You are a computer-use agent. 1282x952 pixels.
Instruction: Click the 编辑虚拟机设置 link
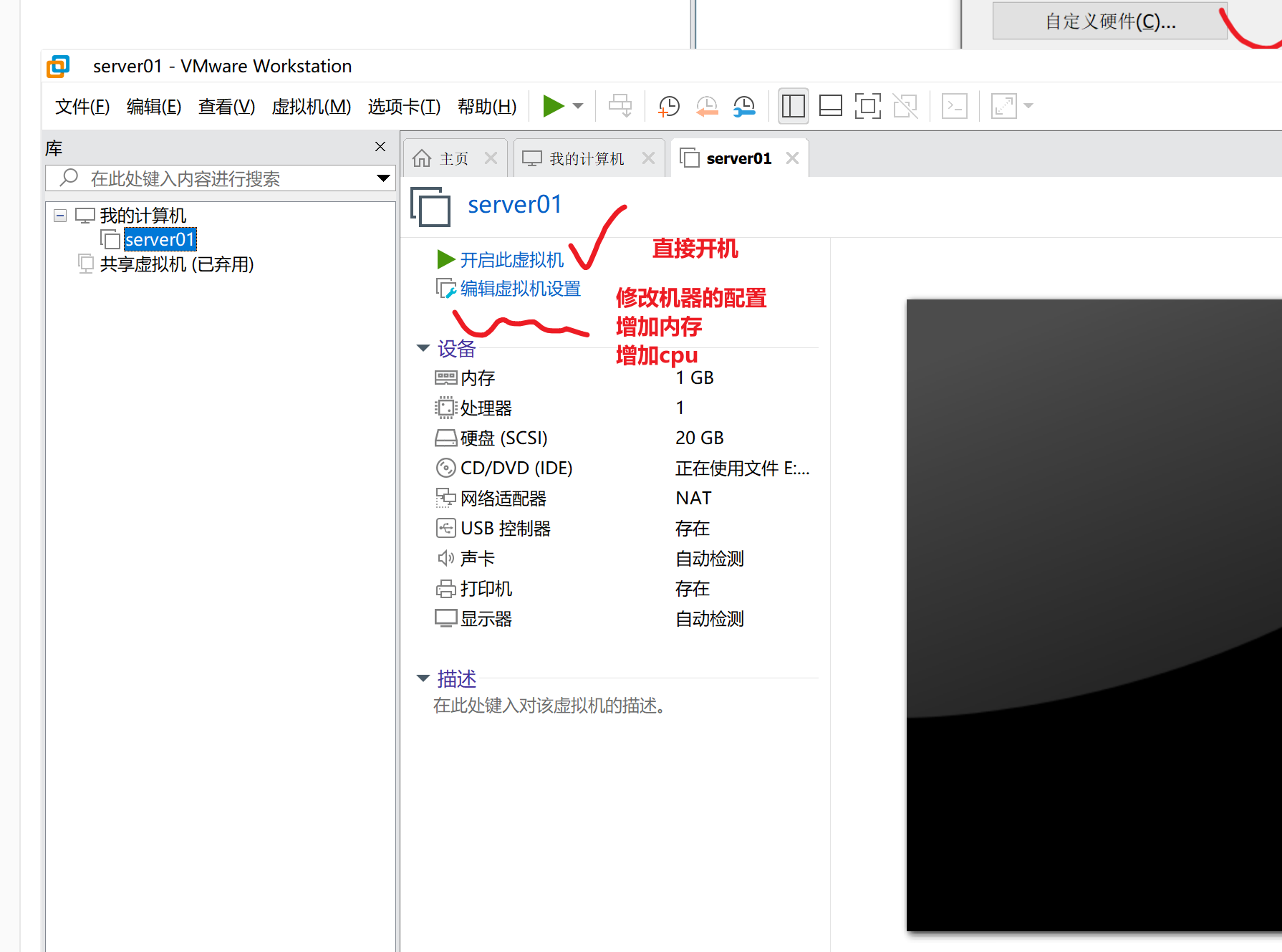click(520, 289)
